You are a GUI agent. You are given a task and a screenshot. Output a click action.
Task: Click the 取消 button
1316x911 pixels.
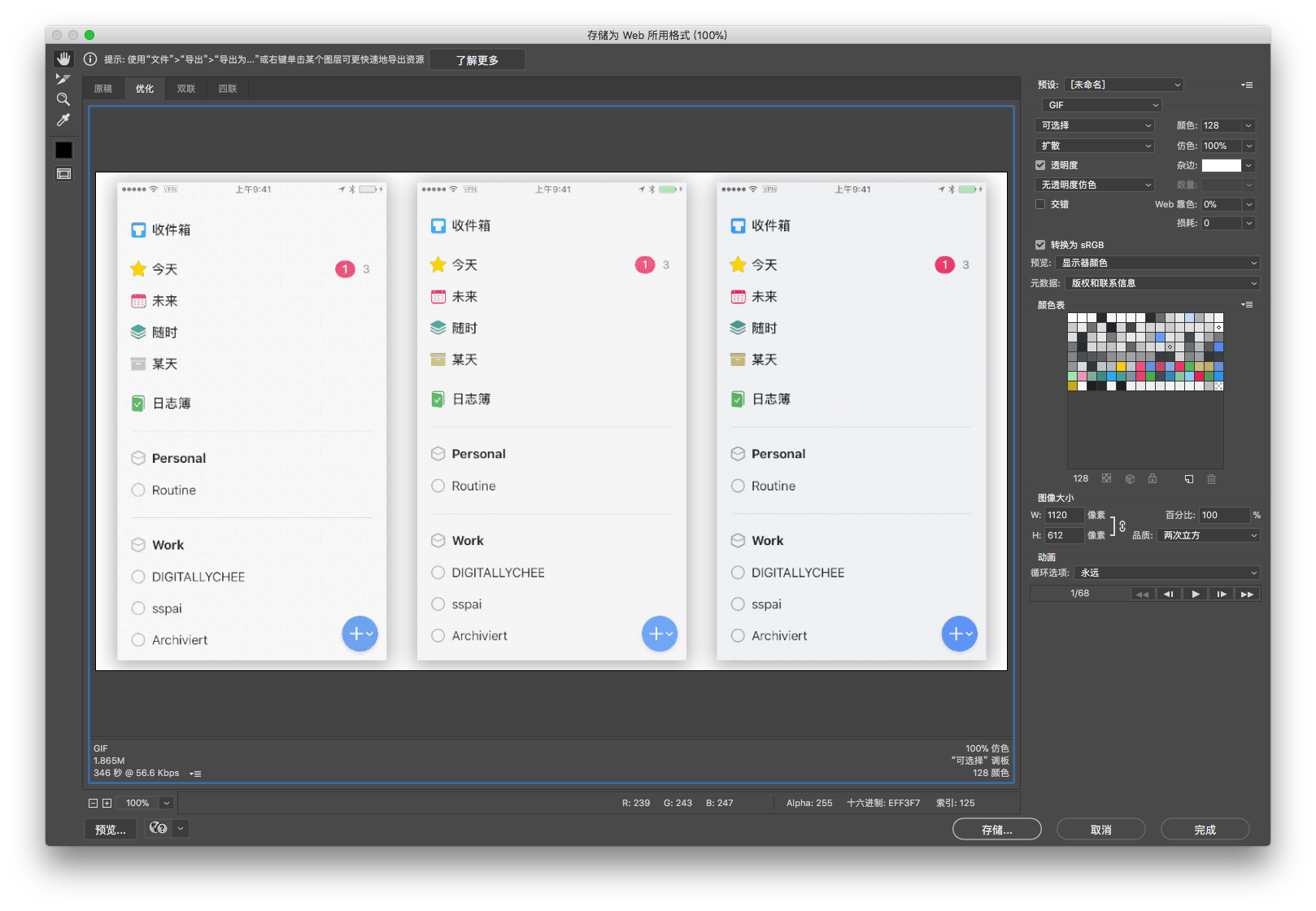(x=1100, y=830)
